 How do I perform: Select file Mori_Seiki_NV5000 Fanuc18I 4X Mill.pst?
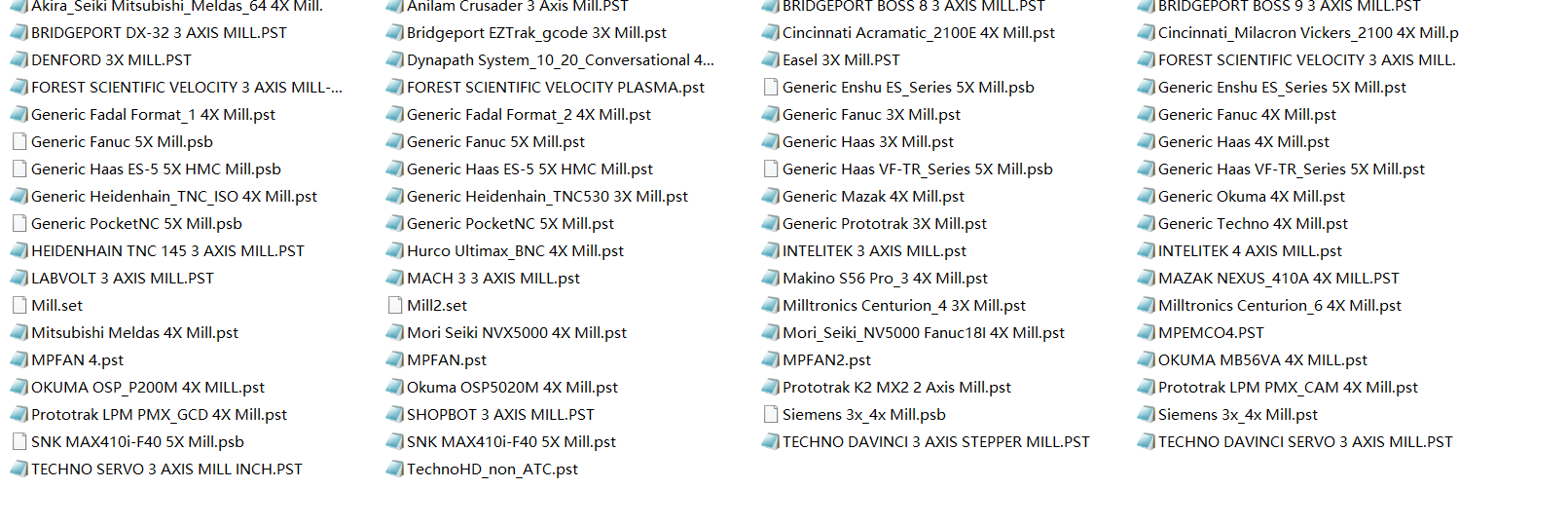click(x=924, y=332)
